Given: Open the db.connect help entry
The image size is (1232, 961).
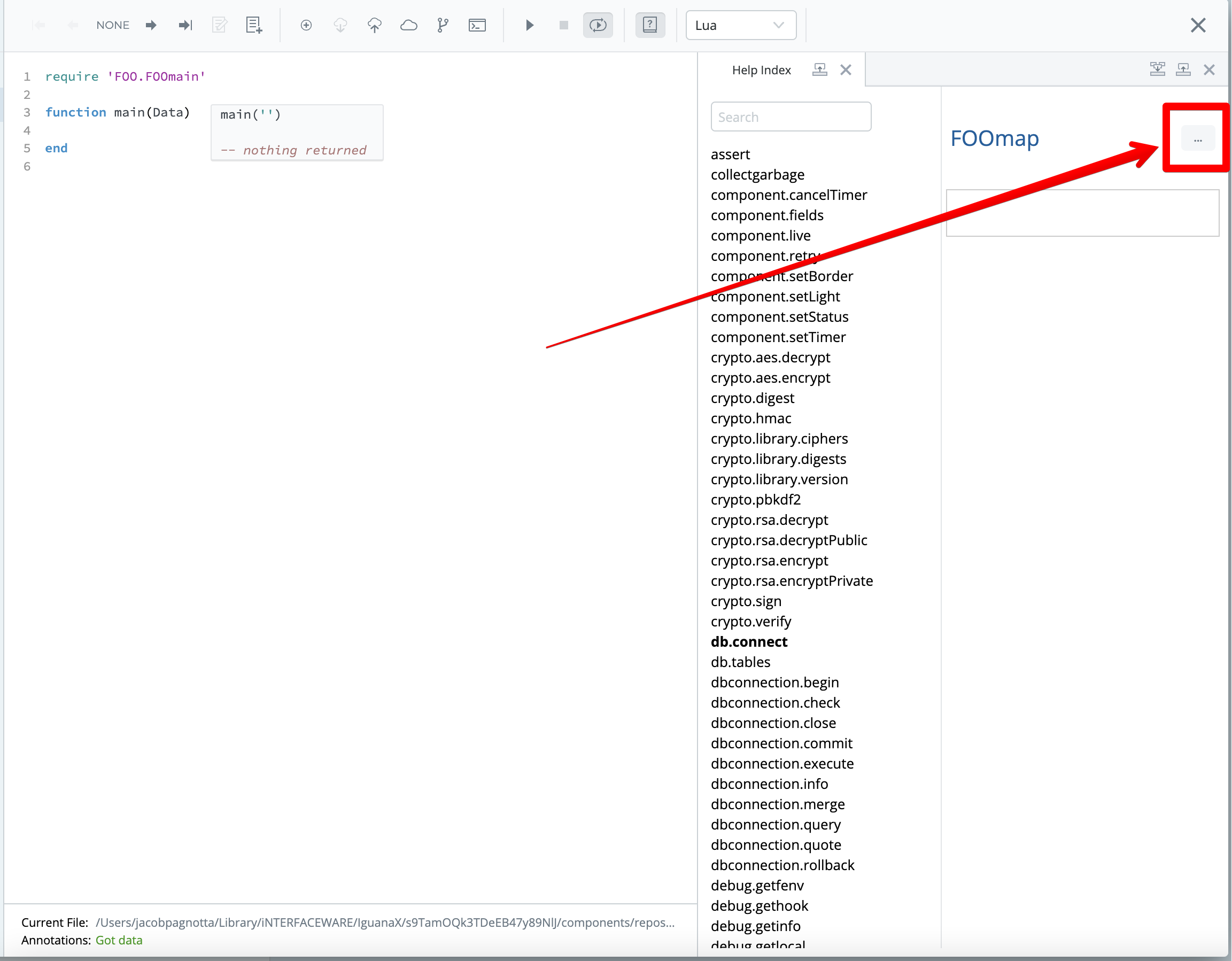Looking at the screenshot, I should [x=749, y=642].
